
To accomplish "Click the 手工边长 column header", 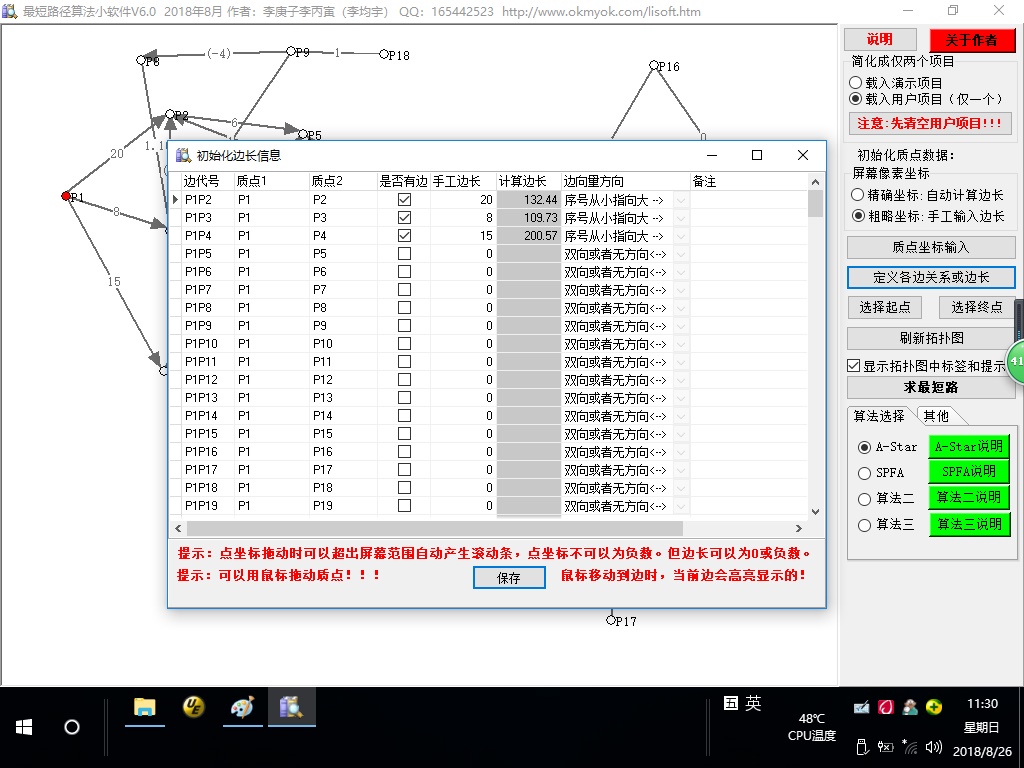I will click(x=463, y=181).
